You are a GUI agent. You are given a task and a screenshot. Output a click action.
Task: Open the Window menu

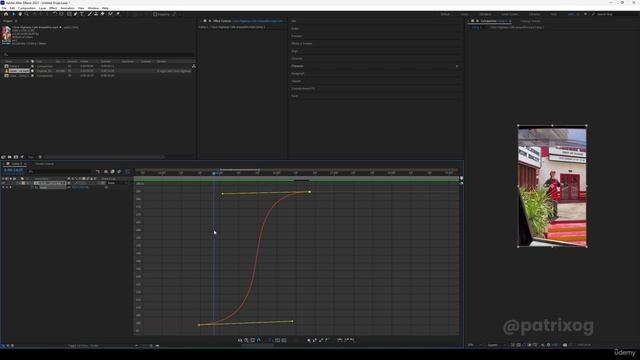point(93,8)
